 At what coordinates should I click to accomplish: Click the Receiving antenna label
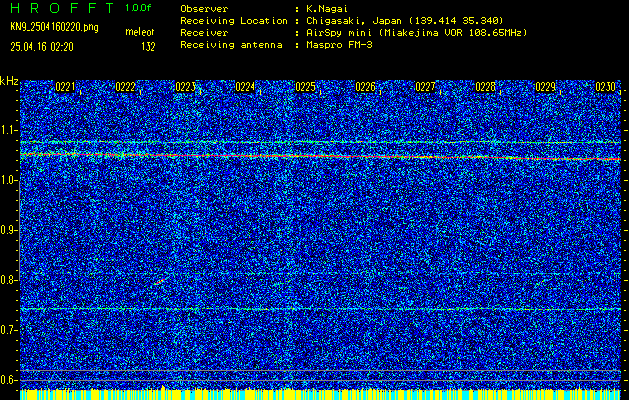pos(231,45)
